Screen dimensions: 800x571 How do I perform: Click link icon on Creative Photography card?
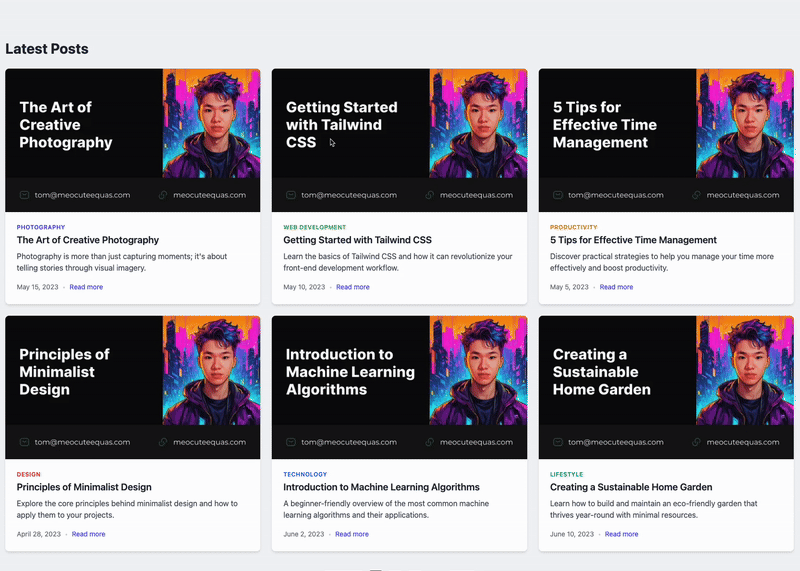[x=163, y=195]
